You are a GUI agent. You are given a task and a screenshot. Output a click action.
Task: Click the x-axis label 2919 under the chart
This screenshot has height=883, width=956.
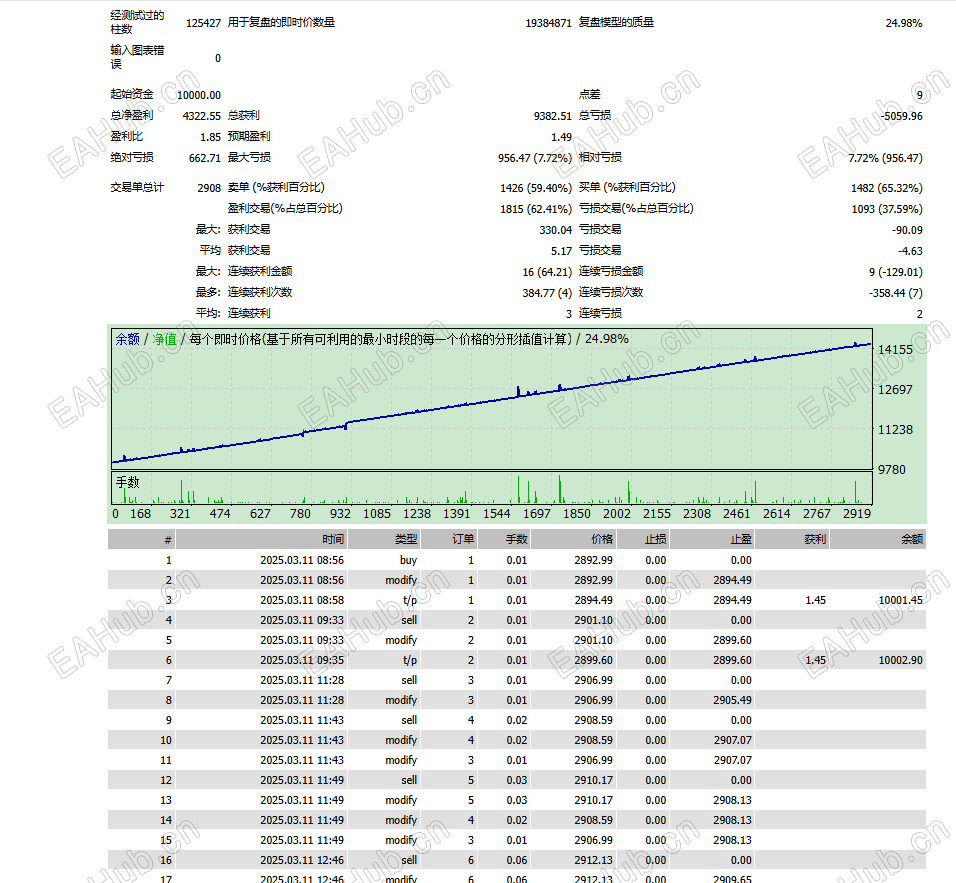[857, 513]
